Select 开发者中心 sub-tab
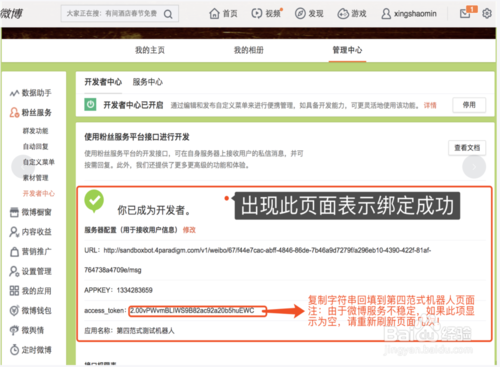This screenshot has height=367, width=500. tap(103, 82)
